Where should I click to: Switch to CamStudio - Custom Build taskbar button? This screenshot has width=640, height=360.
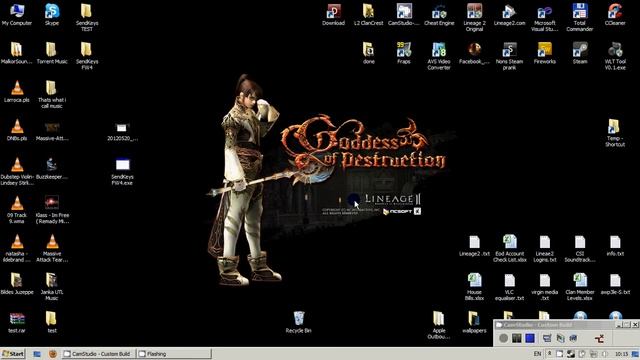pos(98,354)
